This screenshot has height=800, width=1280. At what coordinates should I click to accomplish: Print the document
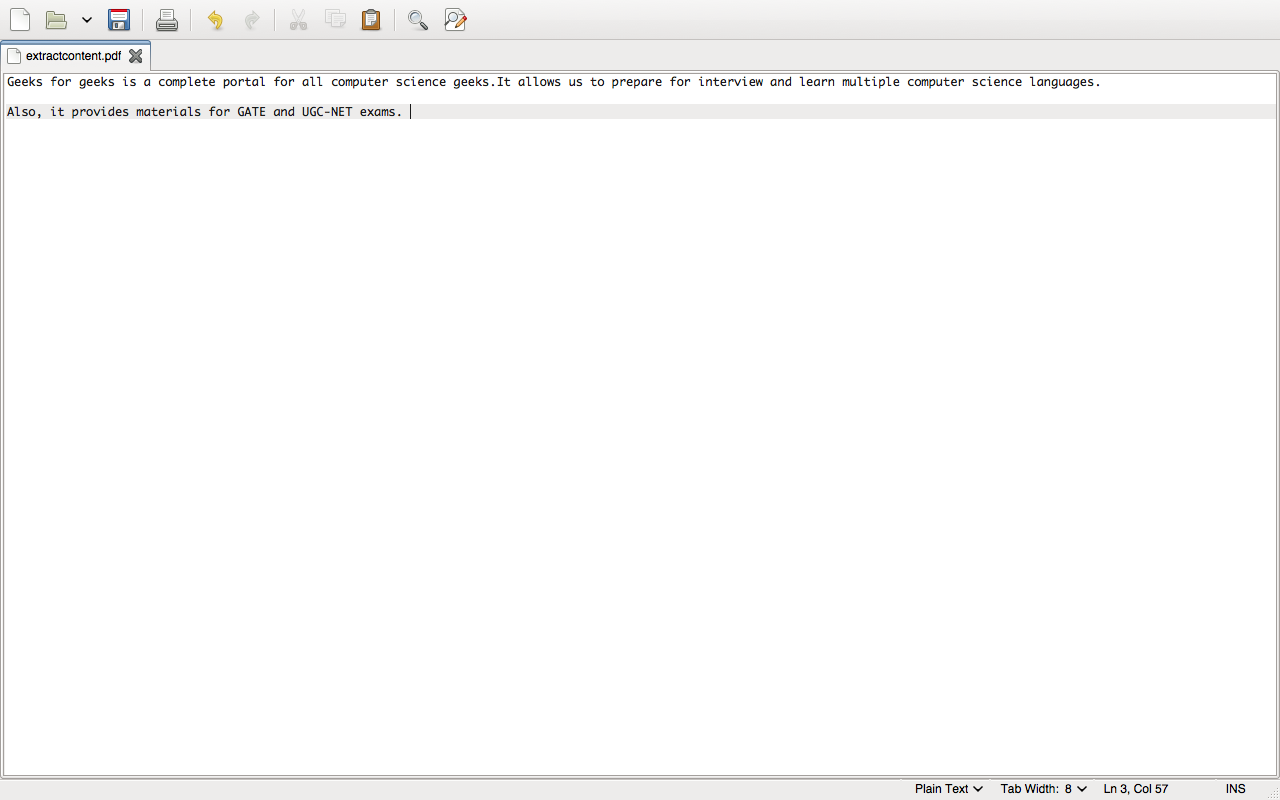167,20
